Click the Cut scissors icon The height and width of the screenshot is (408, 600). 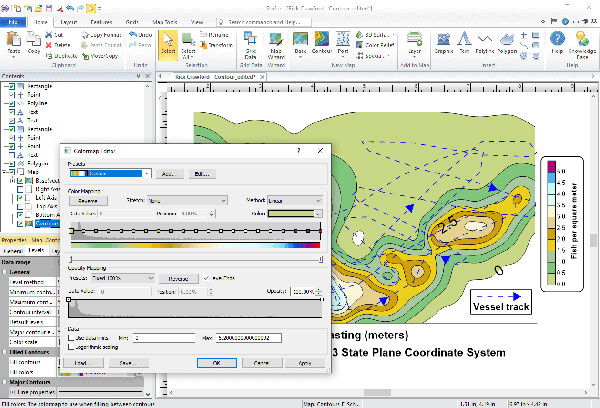point(49,35)
